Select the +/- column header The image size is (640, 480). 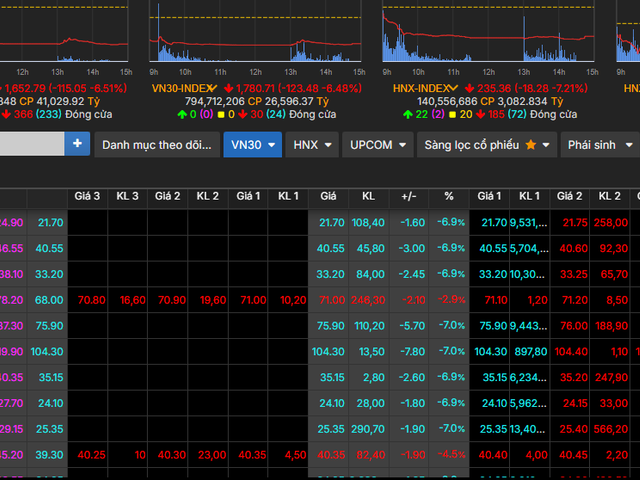(410, 196)
